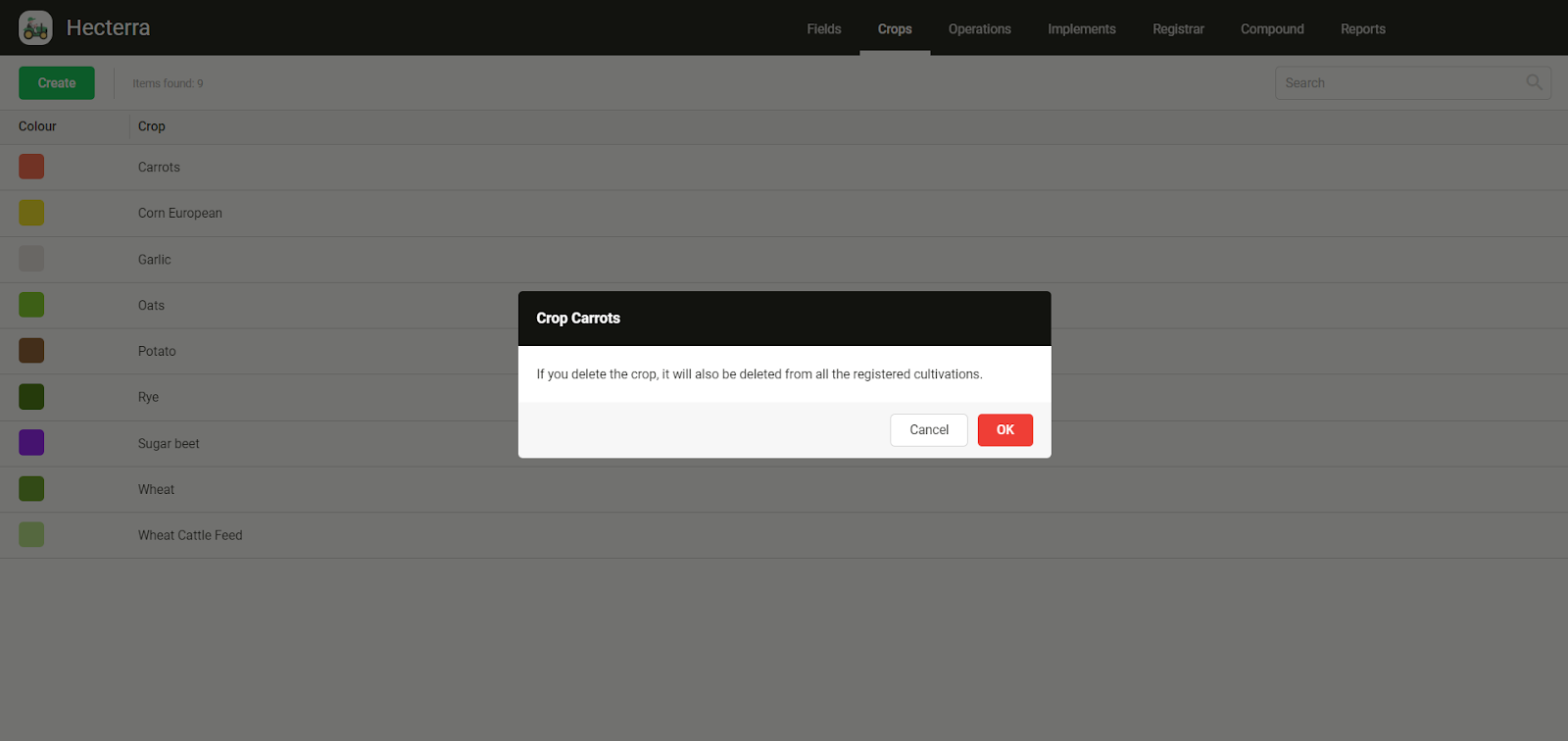Click the Crop column header
Viewport: 1568px width, 741px height.
[152, 126]
